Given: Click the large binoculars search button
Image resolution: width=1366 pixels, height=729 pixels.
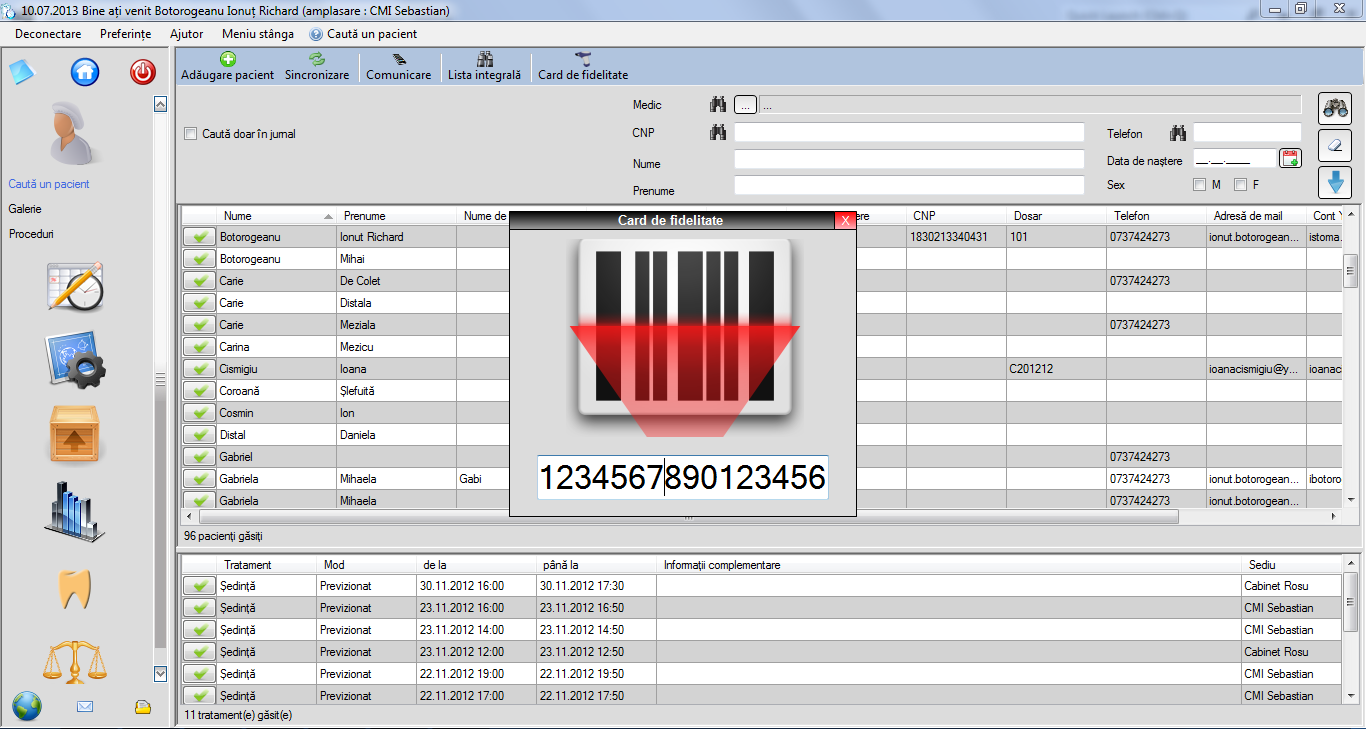Looking at the screenshot, I should coord(1335,108).
